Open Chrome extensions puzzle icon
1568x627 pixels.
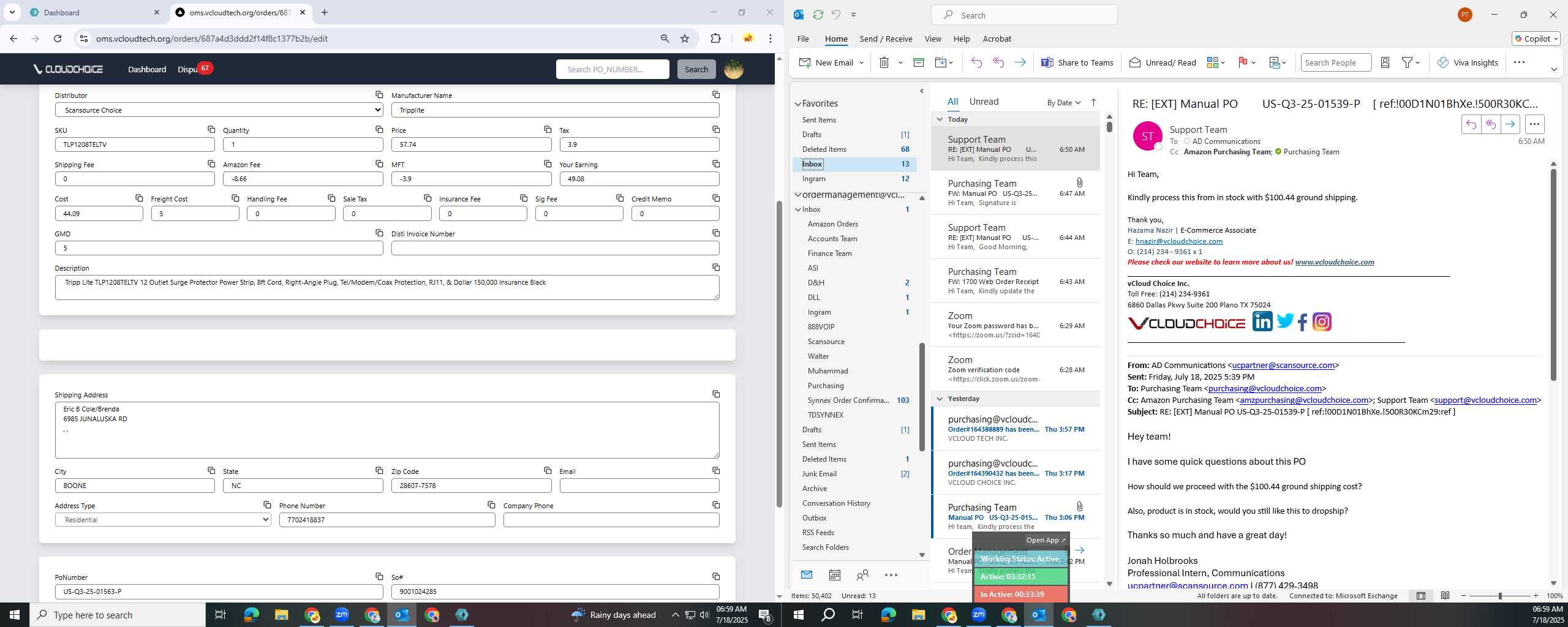[715, 39]
